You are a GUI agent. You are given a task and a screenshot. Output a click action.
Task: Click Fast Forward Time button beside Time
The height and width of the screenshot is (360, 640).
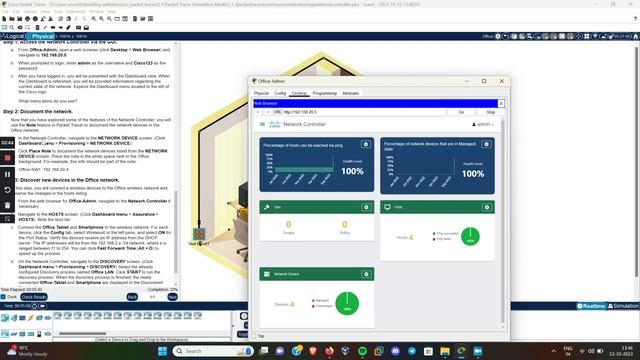42,306
